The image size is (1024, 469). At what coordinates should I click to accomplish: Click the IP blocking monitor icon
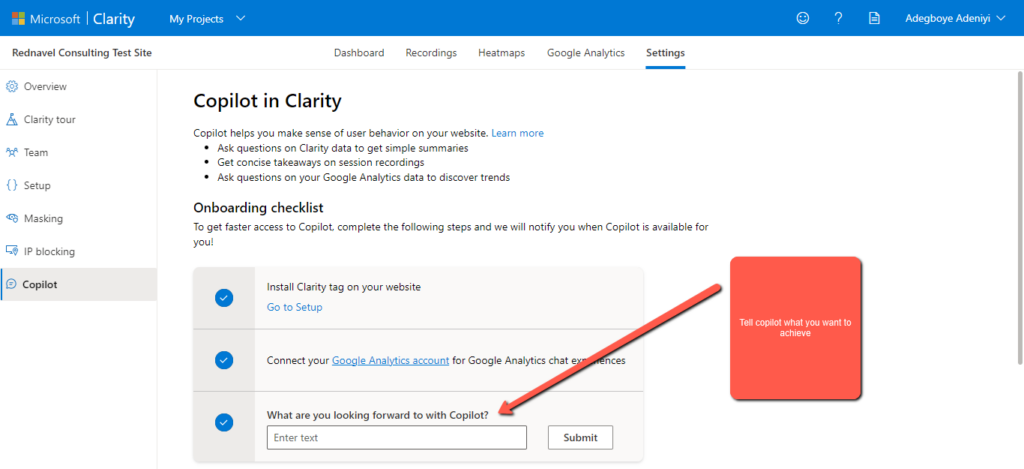coord(12,251)
